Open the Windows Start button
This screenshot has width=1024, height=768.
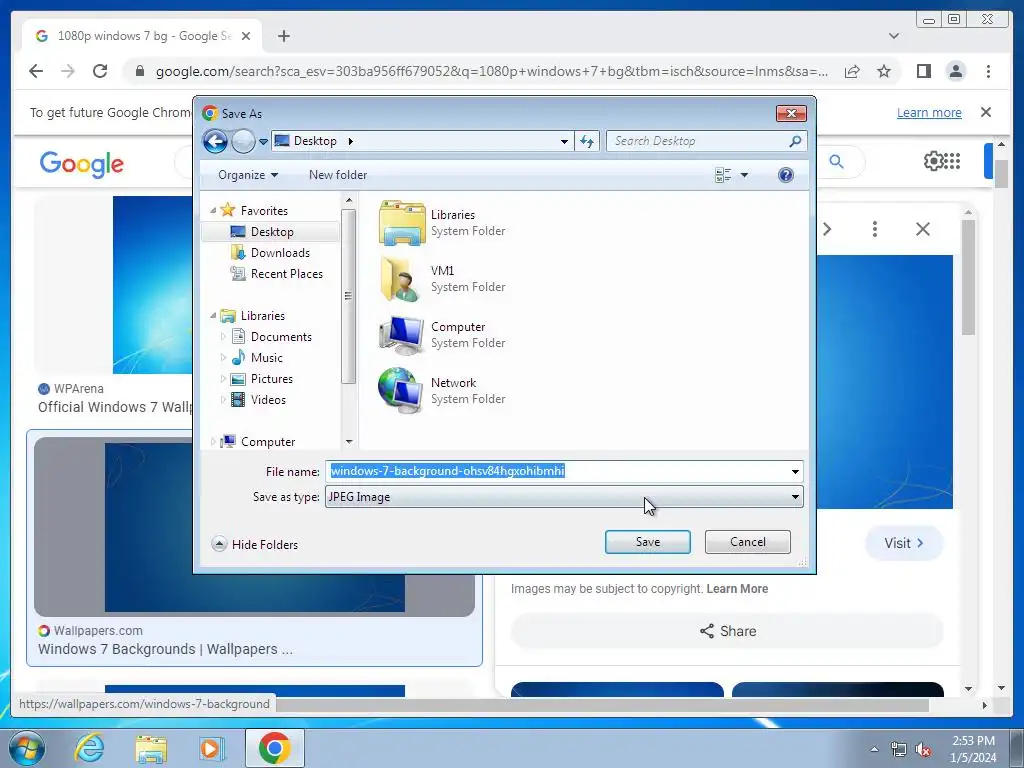point(27,748)
